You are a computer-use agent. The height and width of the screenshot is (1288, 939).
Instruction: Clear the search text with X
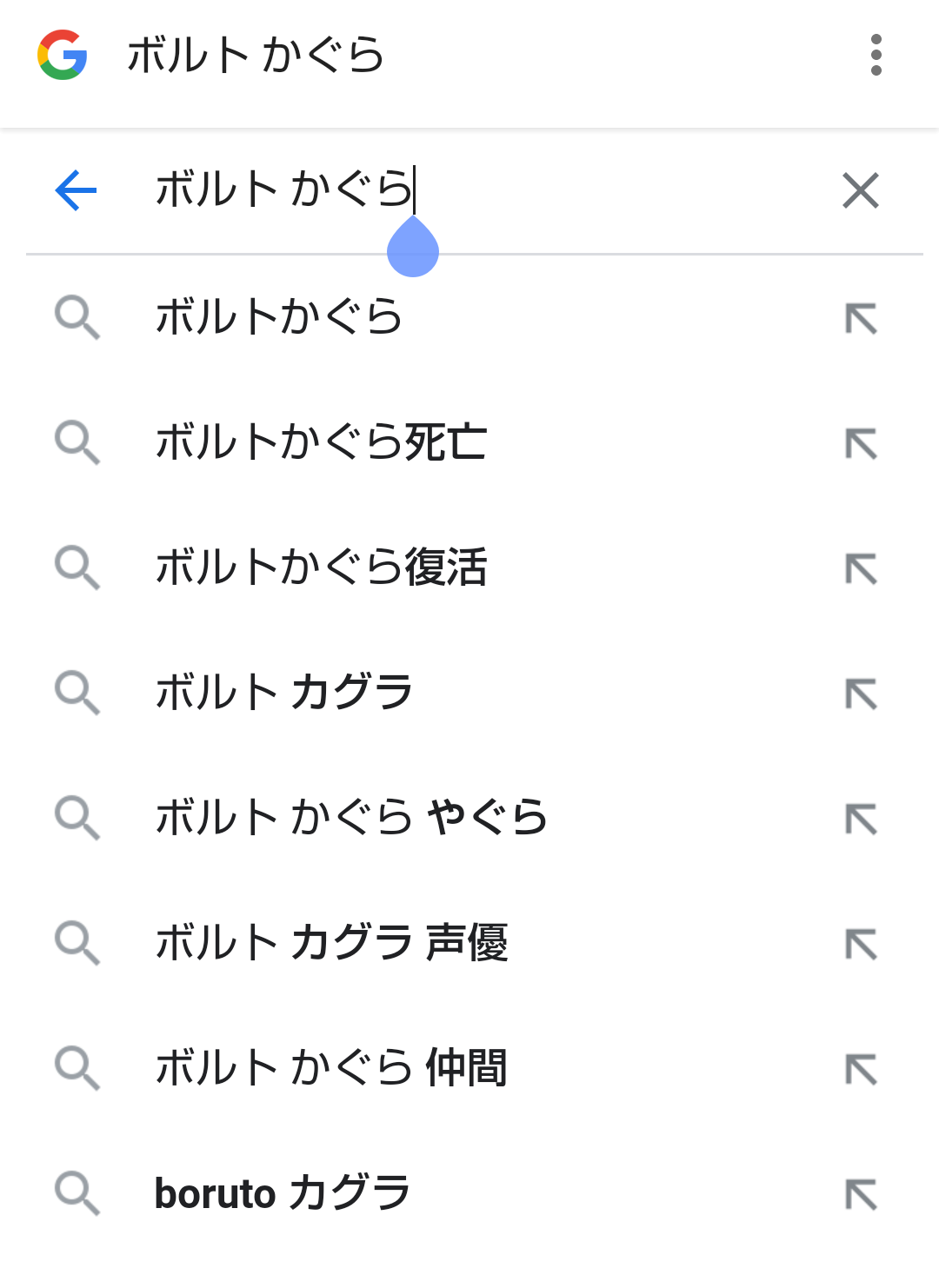click(861, 190)
